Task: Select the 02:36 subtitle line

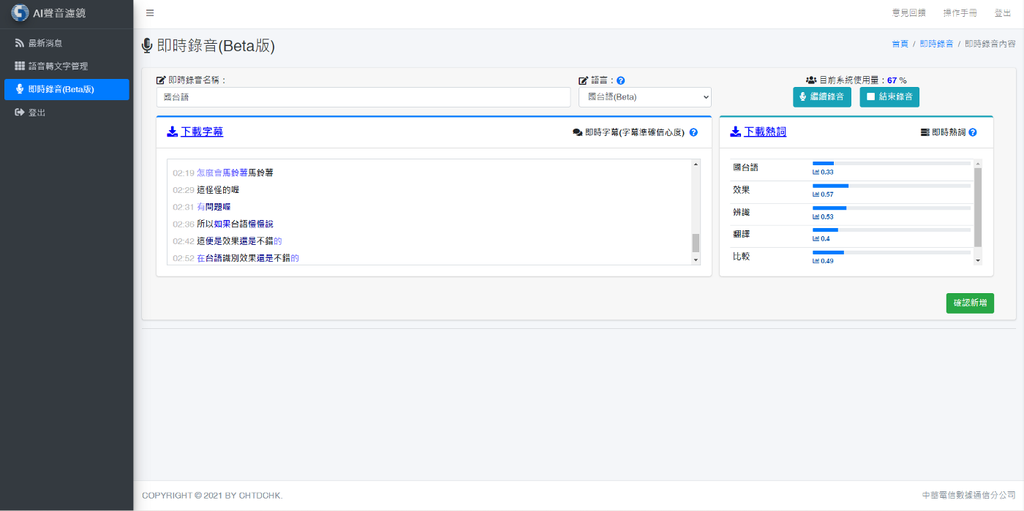Action: coord(223,224)
